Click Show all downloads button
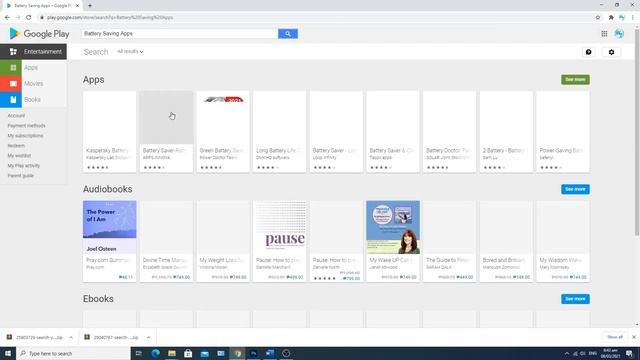The width and height of the screenshot is (640, 360). (615, 337)
